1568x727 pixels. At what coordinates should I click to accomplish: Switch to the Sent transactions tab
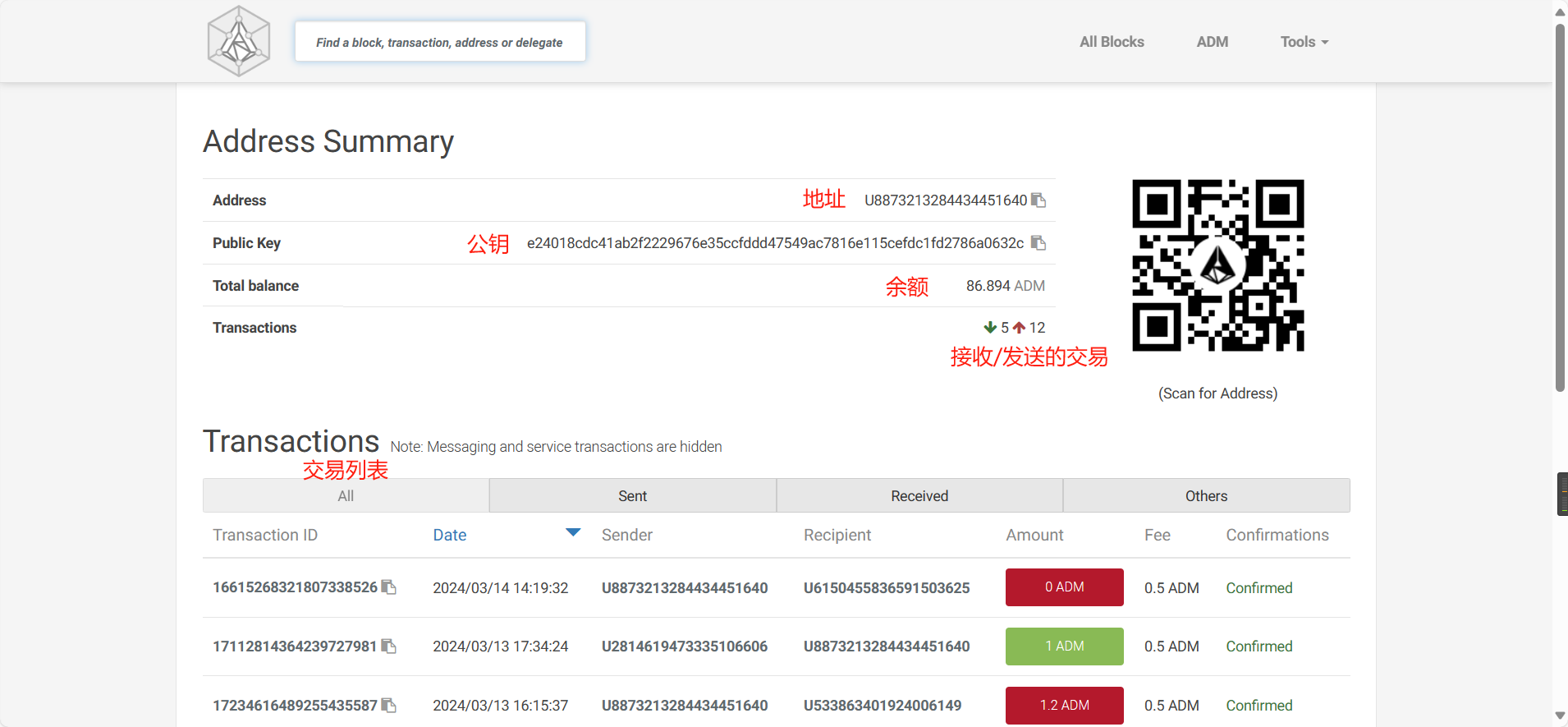pyautogui.click(x=632, y=496)
